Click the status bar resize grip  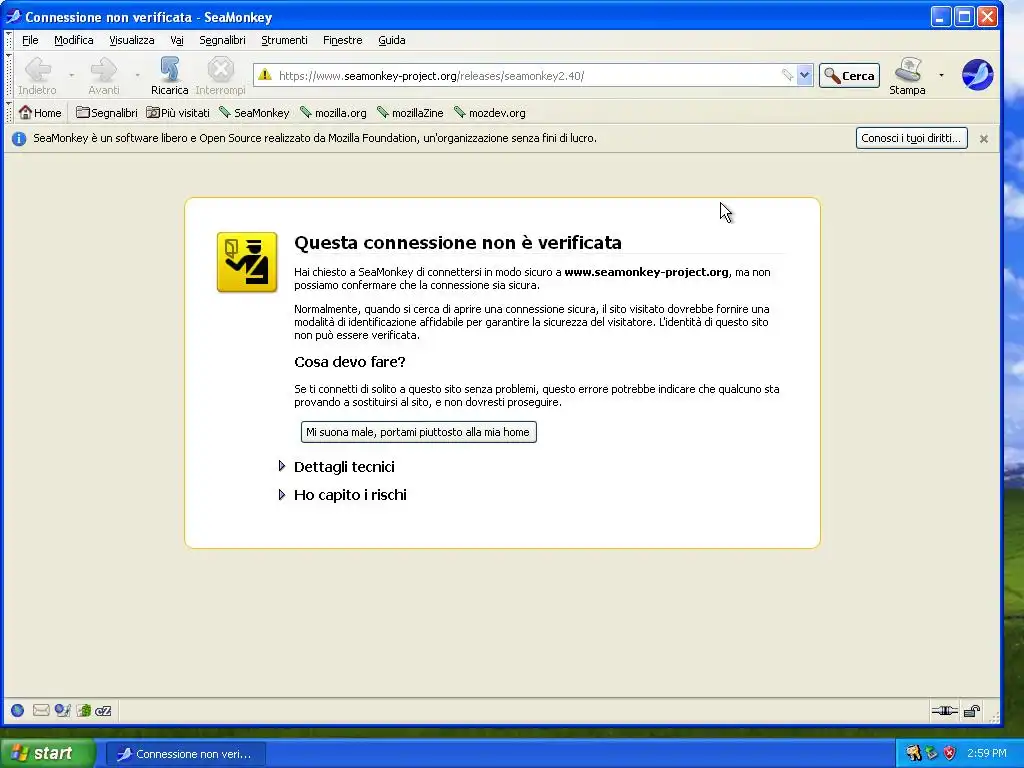(994, 716)
